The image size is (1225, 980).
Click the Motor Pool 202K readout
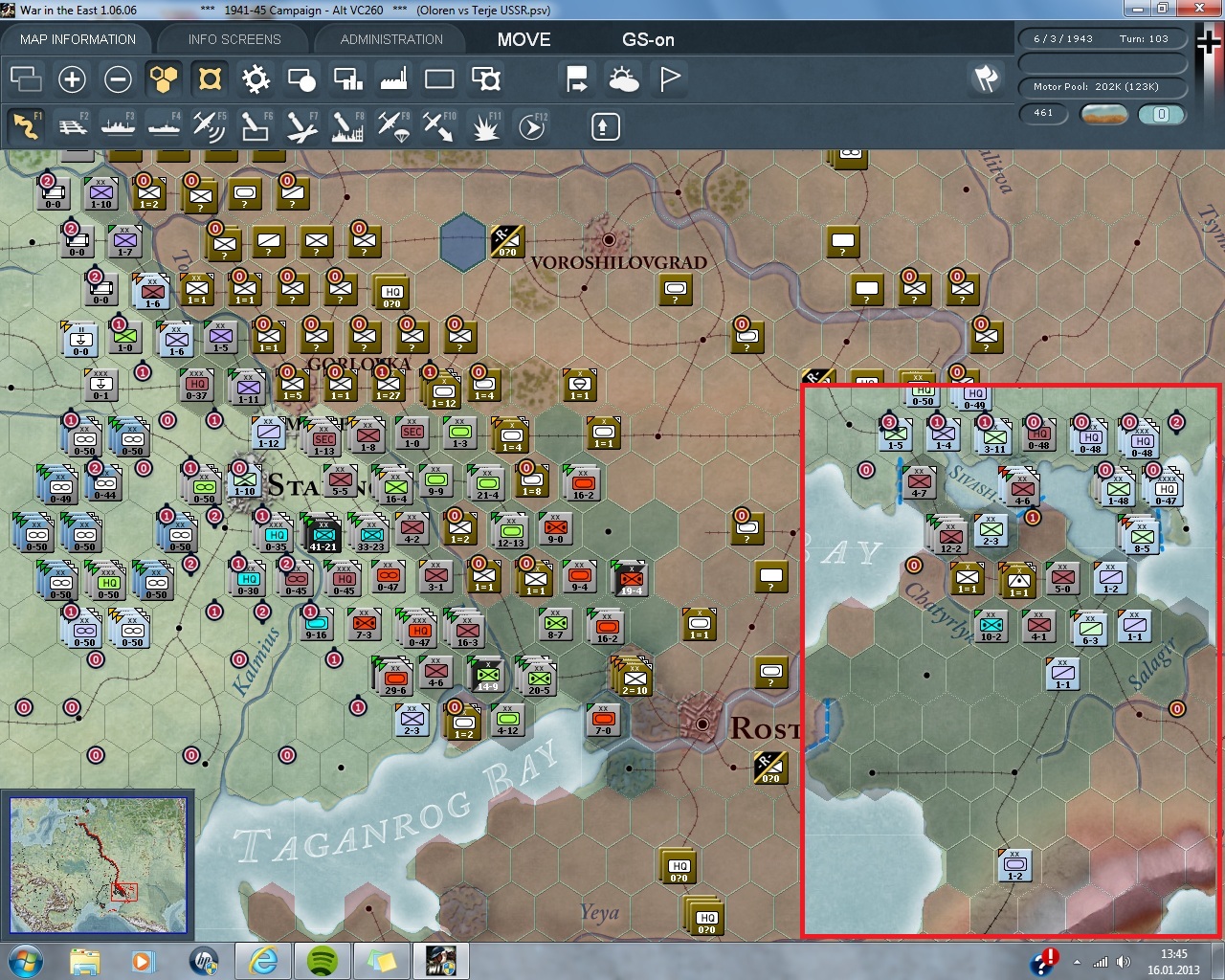coord(1102,86)
